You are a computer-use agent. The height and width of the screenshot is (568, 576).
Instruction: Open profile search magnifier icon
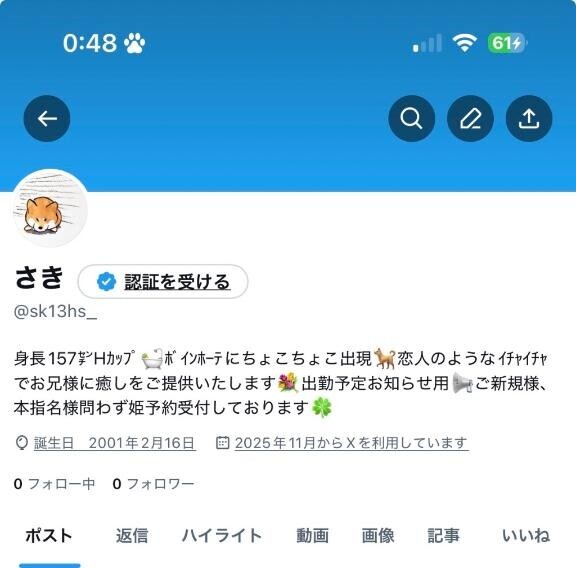click(411, 119)
